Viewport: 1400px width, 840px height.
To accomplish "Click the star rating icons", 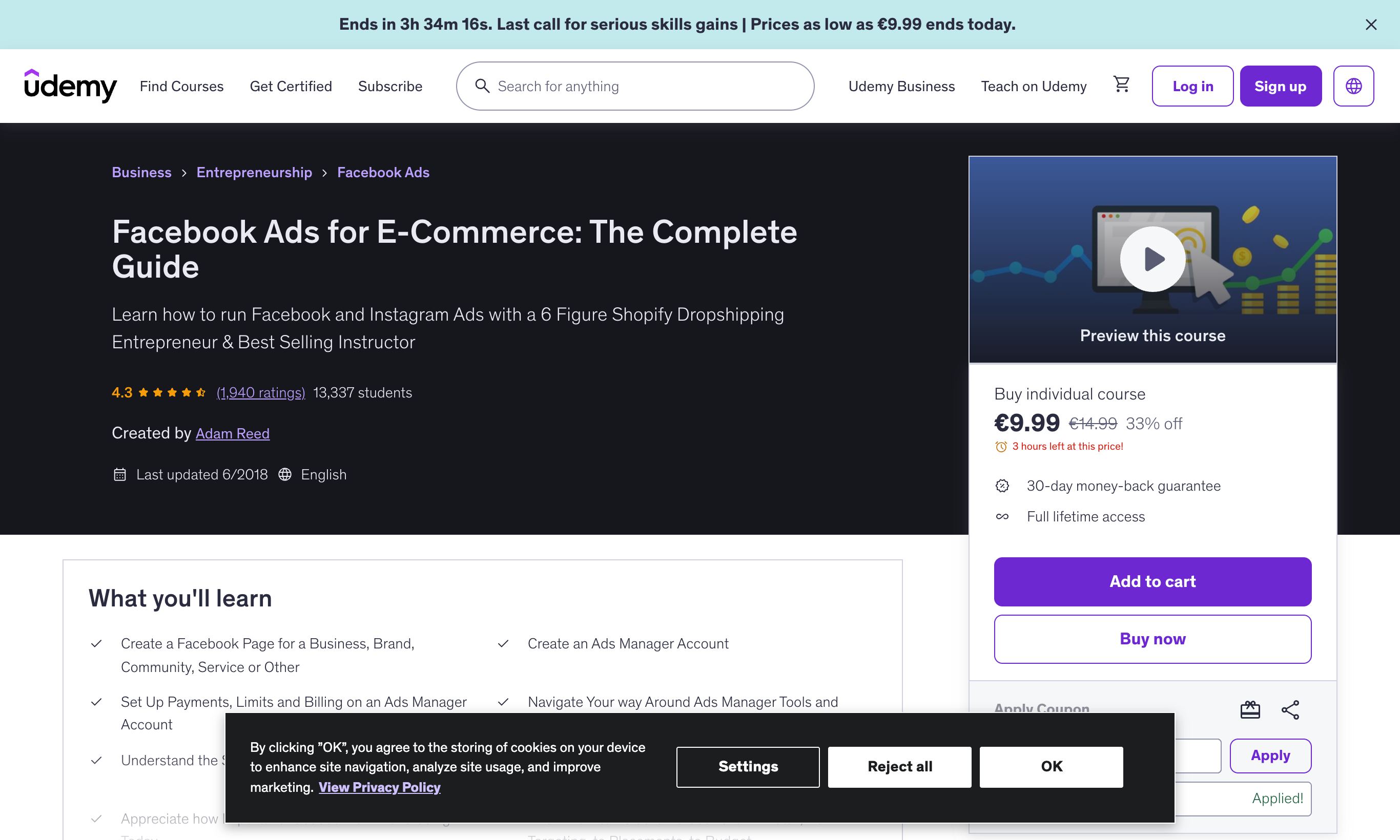I will tap(172, 392).
